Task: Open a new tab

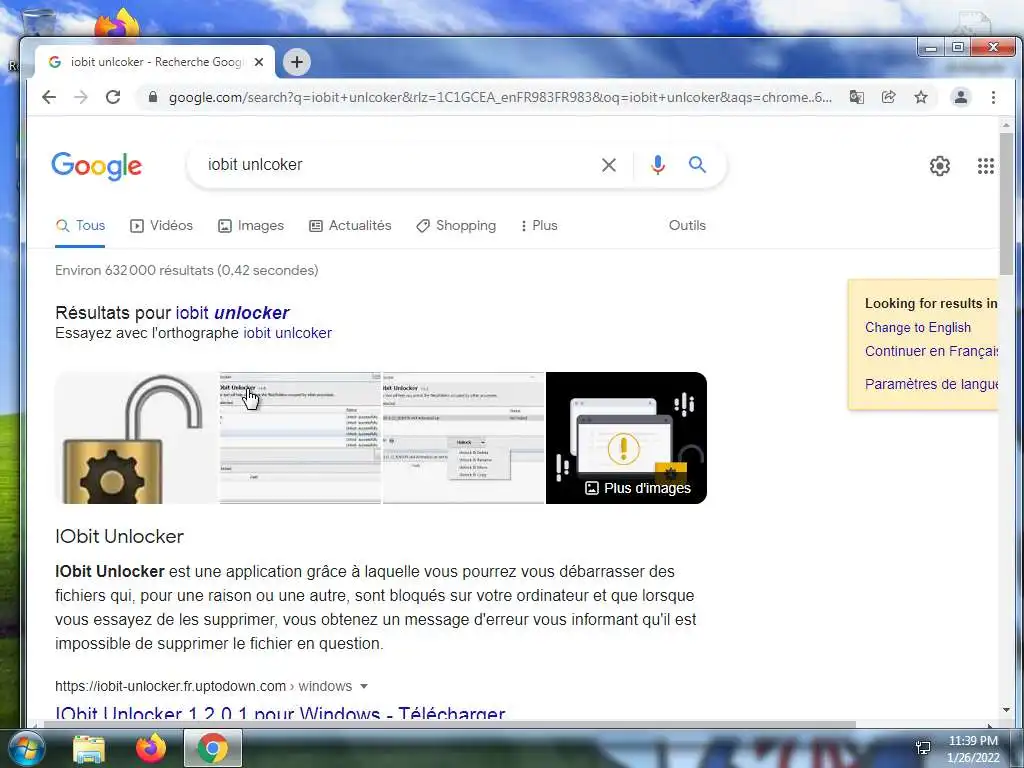Action: point(296,62)
